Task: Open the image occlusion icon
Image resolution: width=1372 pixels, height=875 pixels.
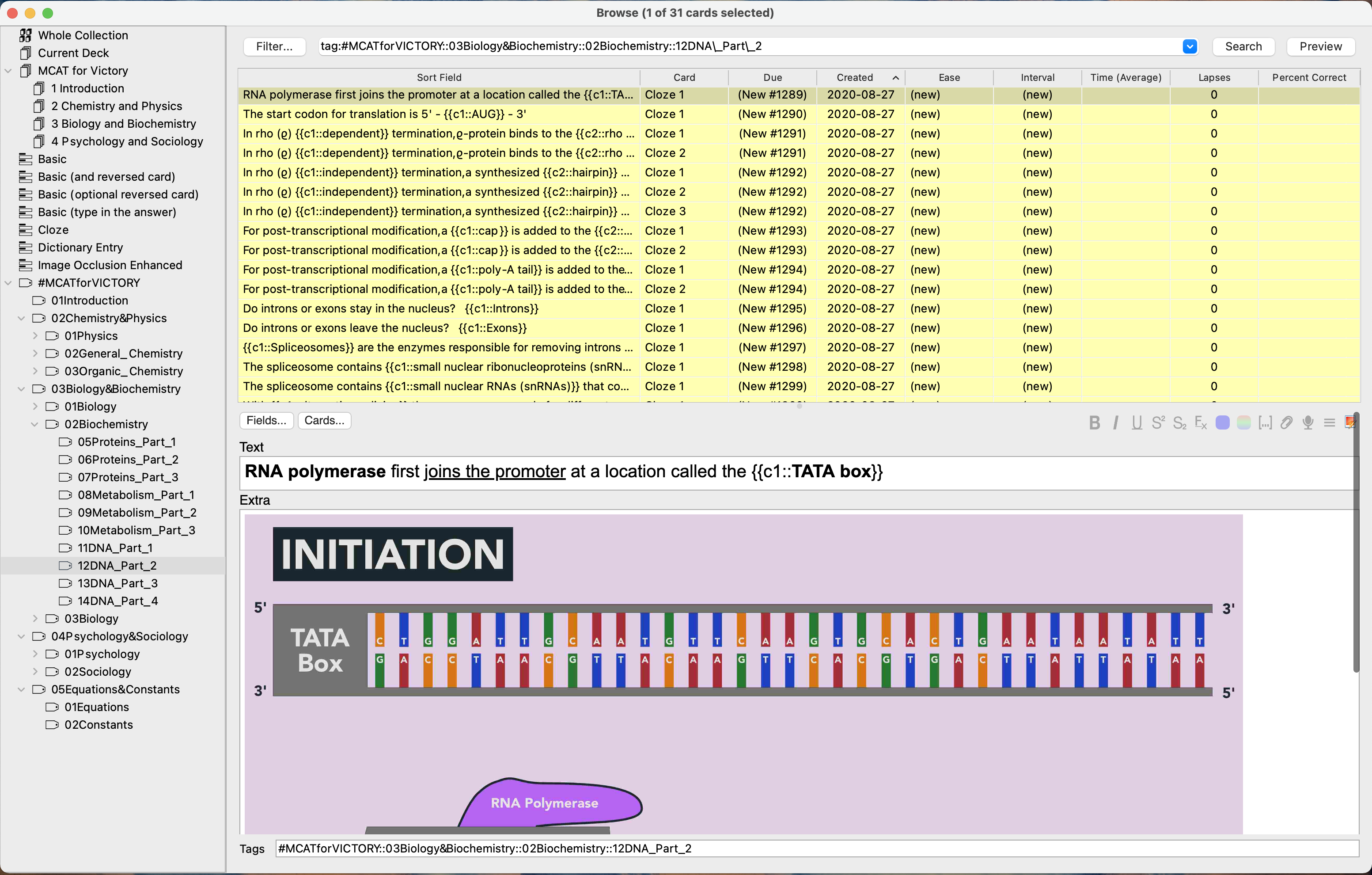Action: 1349,422
